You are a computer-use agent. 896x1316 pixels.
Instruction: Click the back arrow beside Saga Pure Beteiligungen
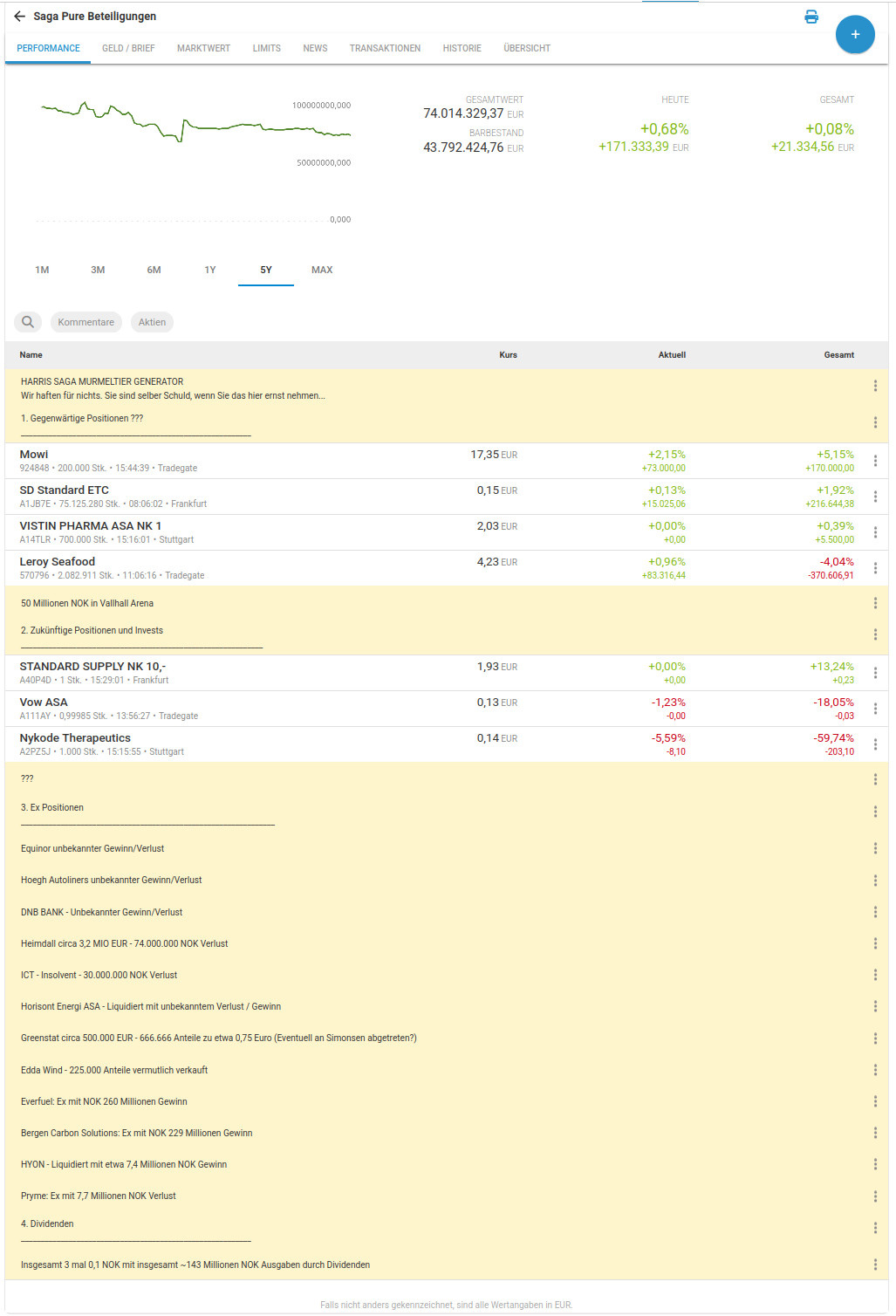pos(19,17)
